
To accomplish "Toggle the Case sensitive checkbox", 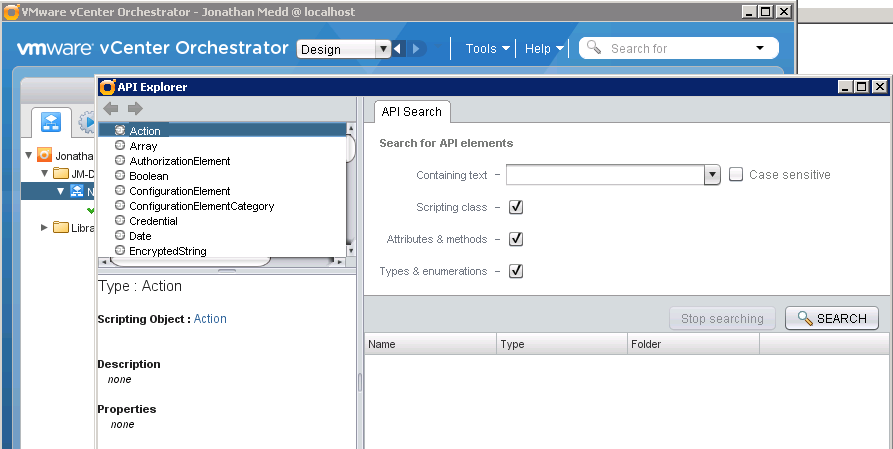I will [x=736, y=174].
